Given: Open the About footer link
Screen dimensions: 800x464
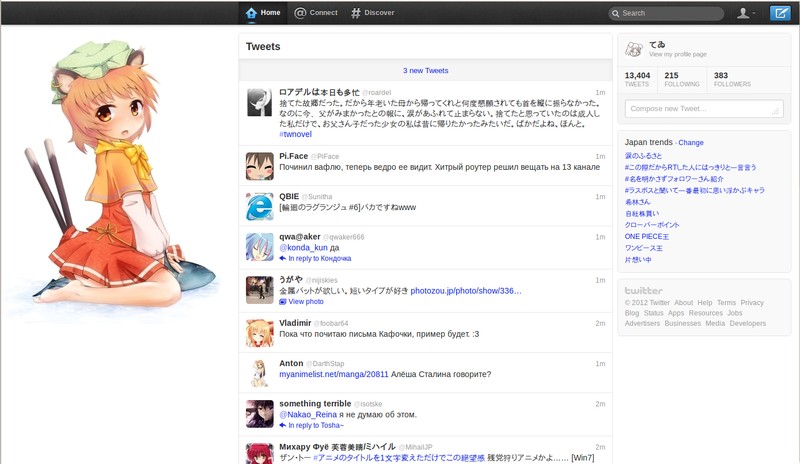Looking at the screenshot, I should [x=683, y=303].
